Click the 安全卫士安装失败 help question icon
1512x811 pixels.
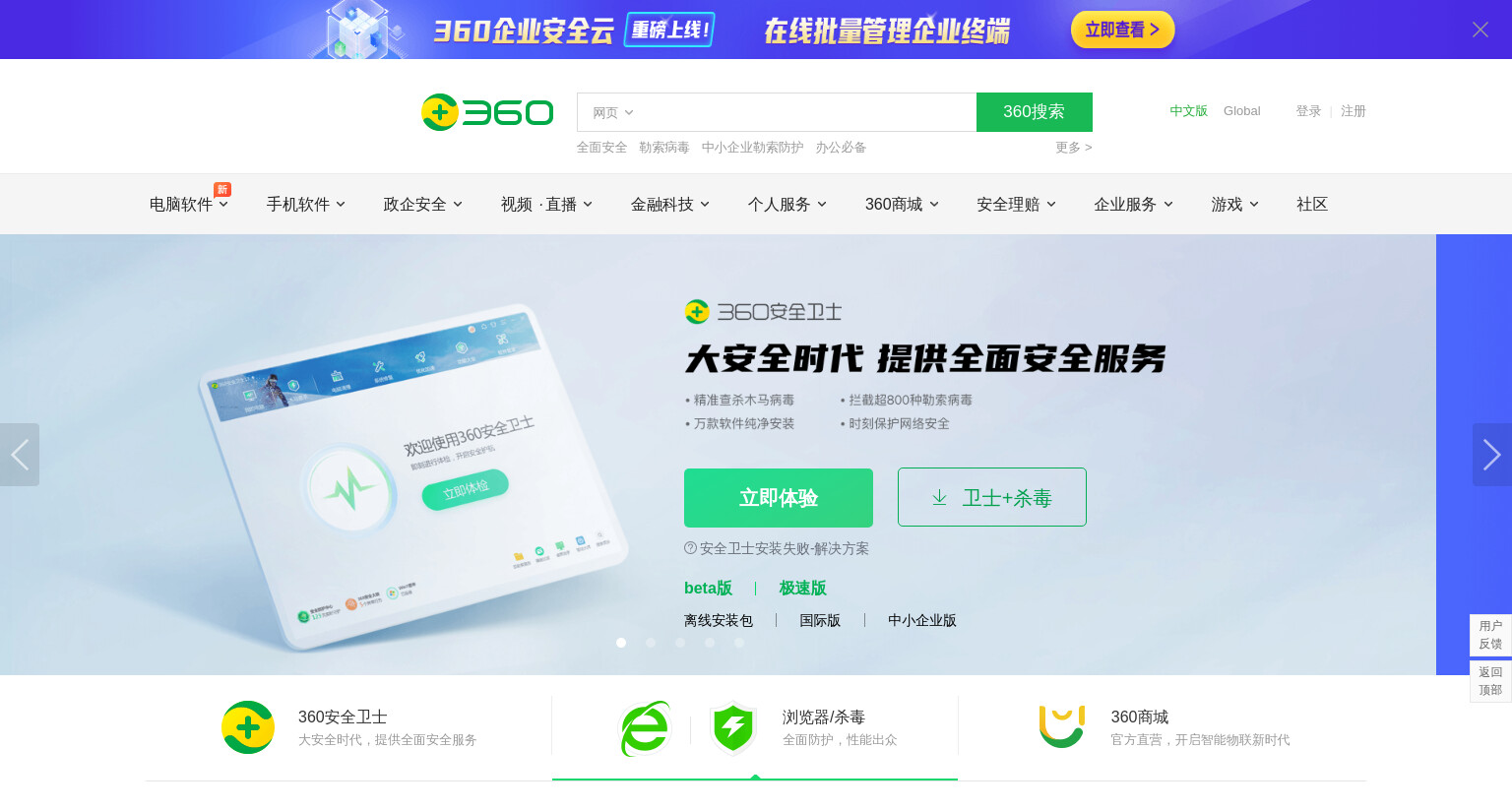tap(690, 548)
